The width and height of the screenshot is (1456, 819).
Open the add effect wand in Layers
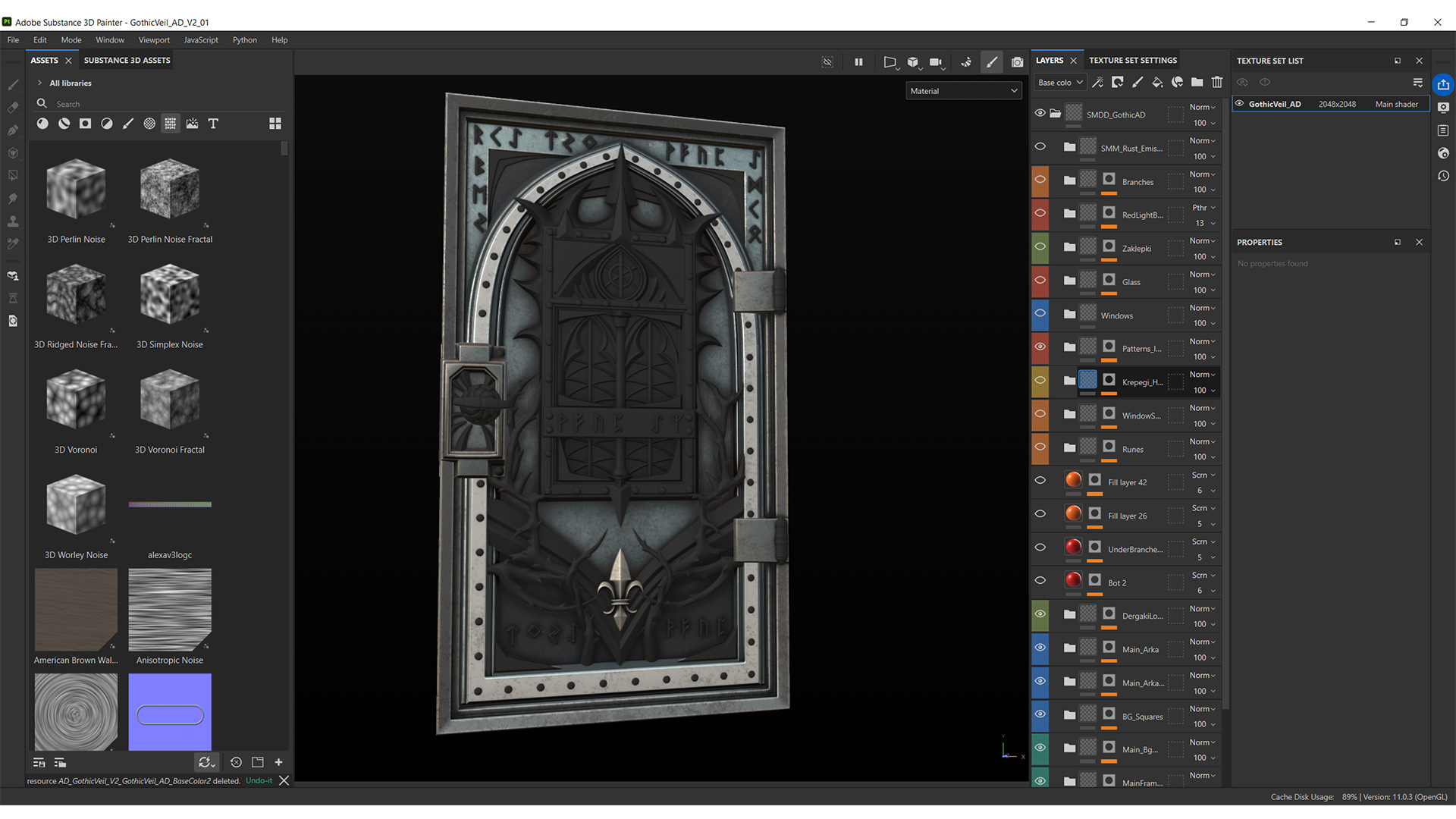(x=1097, y=82)
